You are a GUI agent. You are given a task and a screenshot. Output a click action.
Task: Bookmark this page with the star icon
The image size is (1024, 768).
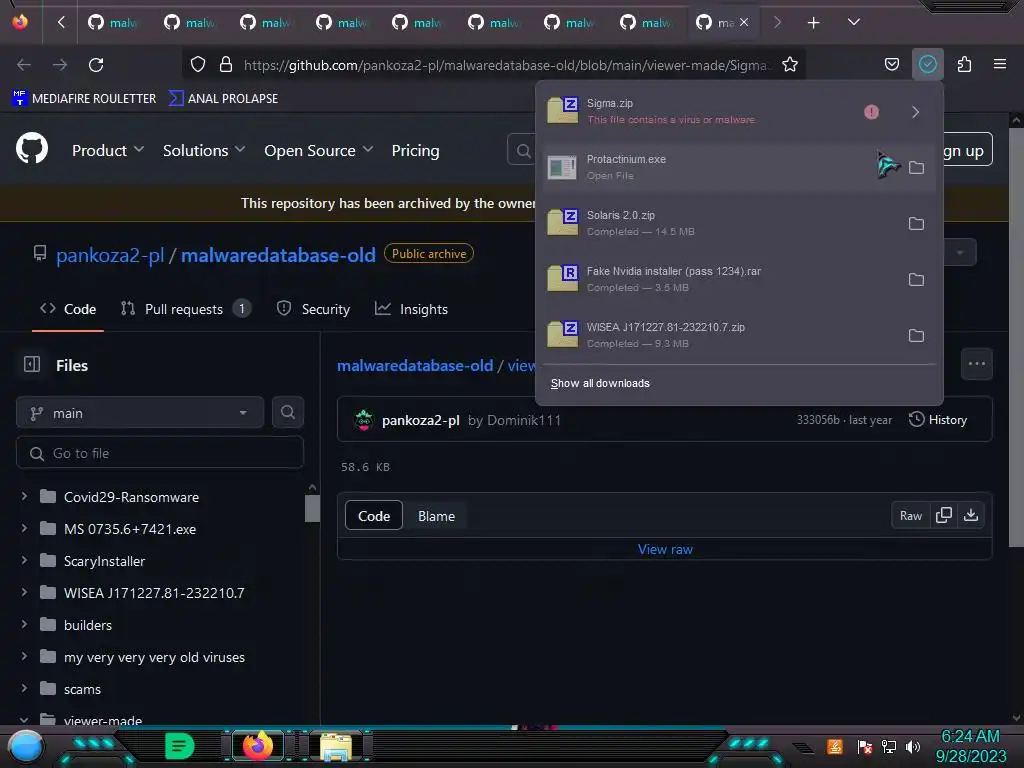[x=790, y=65]
